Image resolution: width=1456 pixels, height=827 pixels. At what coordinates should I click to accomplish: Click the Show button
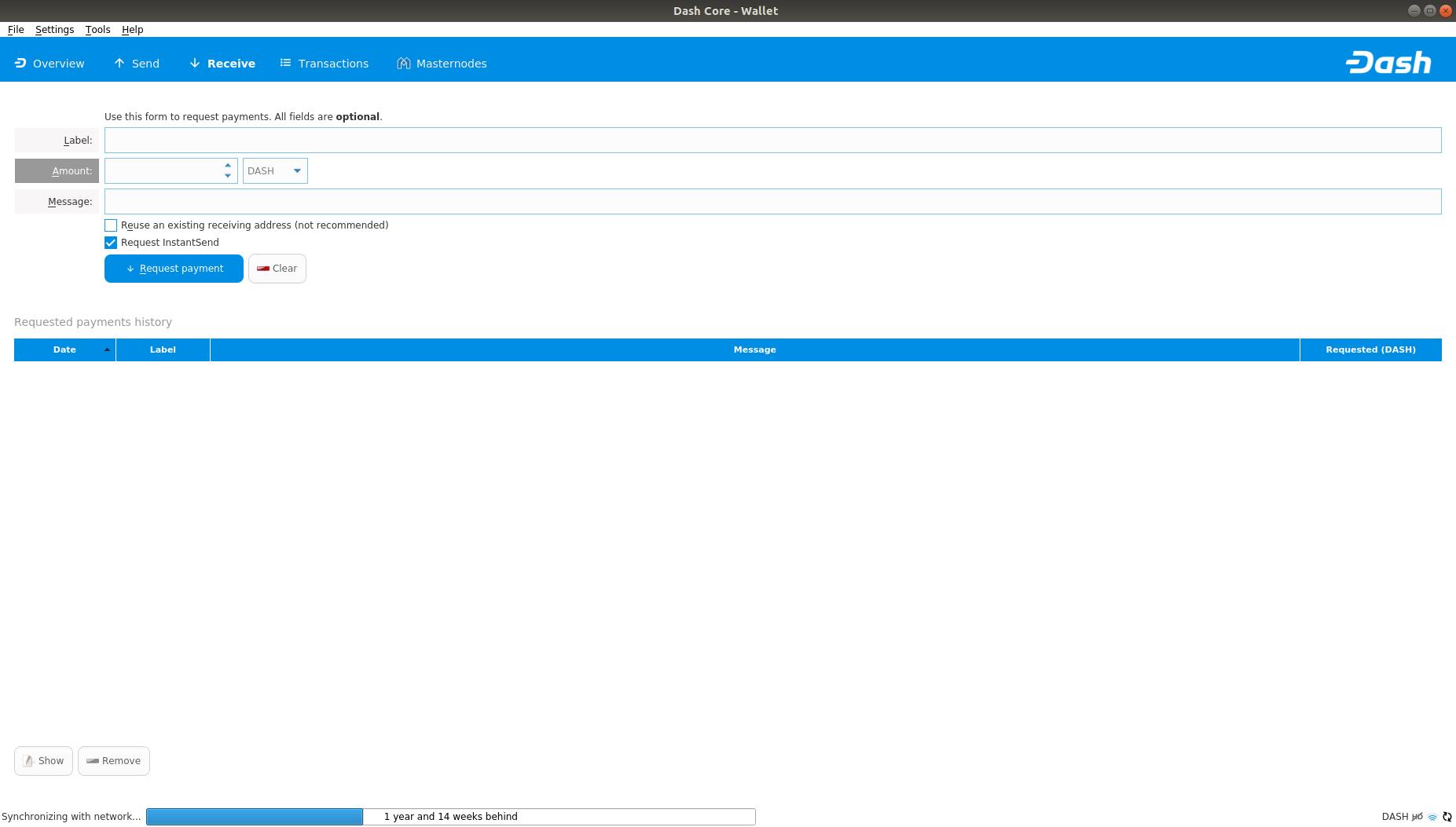tap(43, 761)
